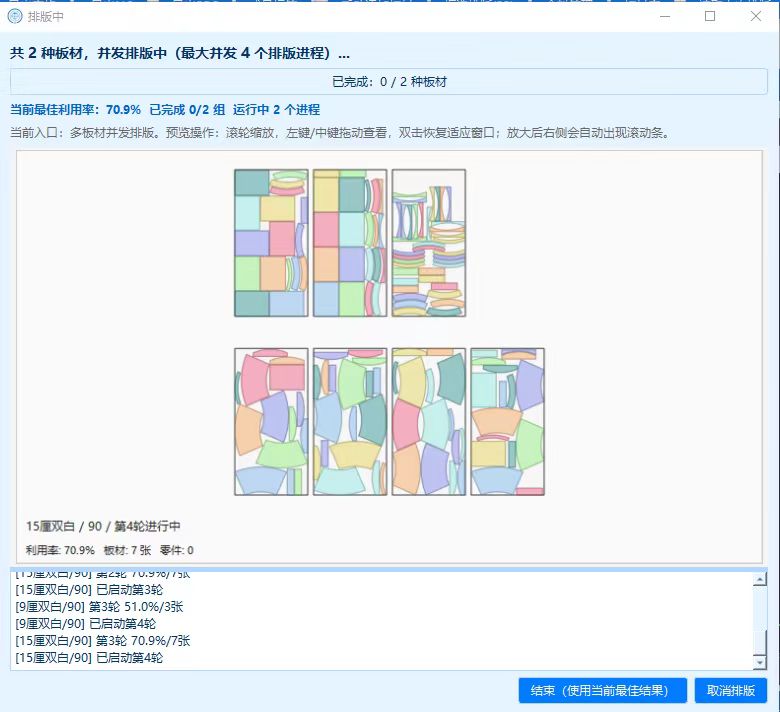
Task: Click log line [15厘双白/90] 已启动第3轮
Action: [89, 590]
